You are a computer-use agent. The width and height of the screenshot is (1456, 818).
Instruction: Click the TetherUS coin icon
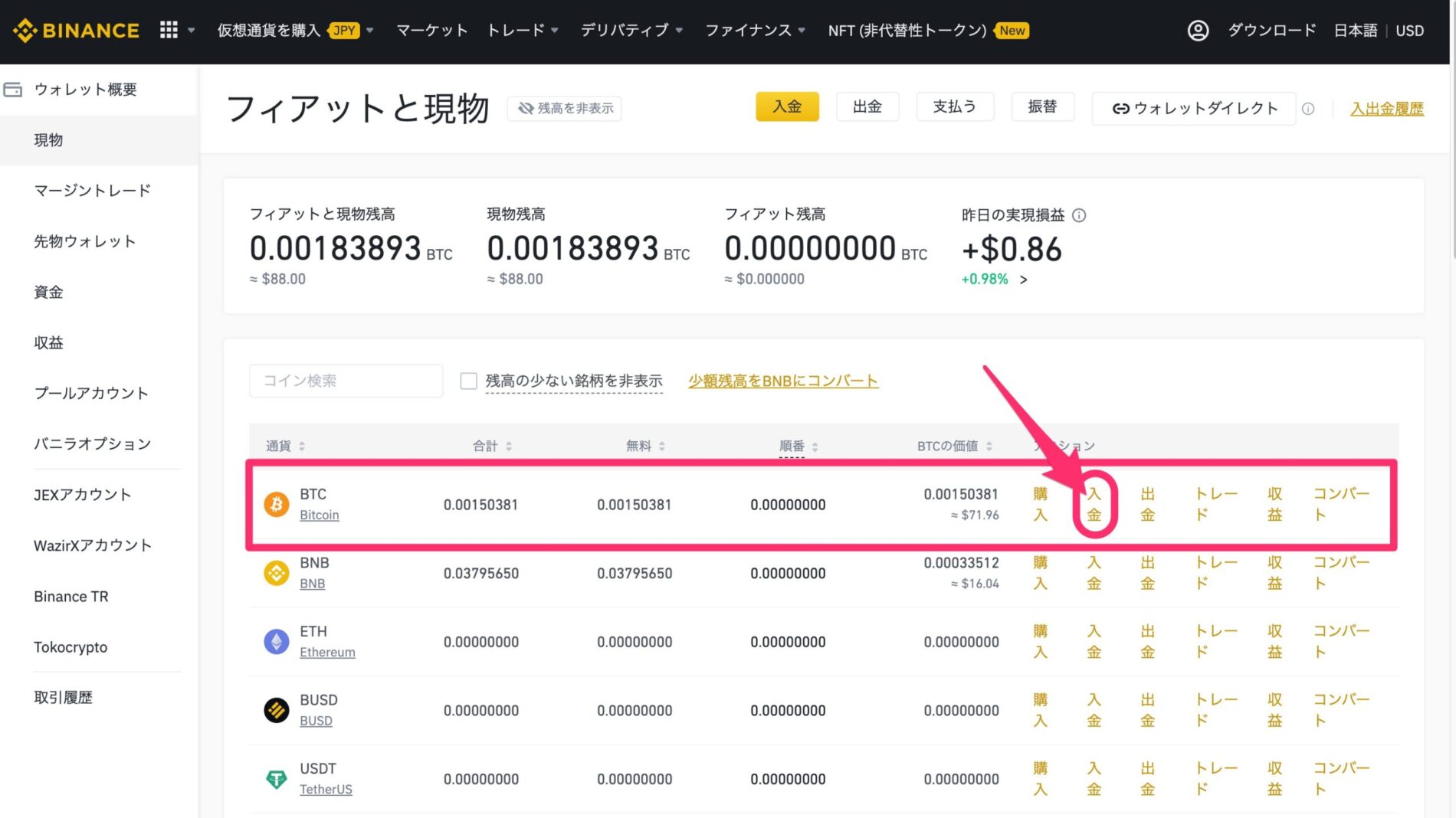point(277,779)
